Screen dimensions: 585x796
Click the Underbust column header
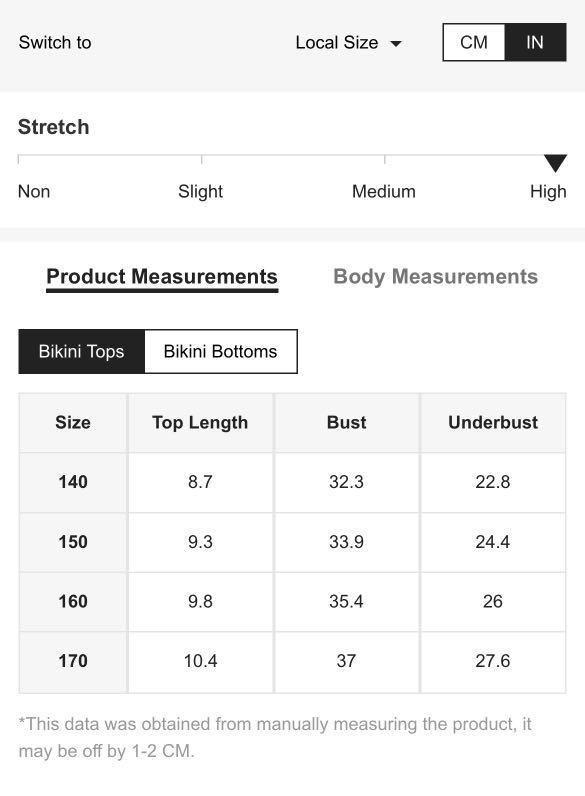tap(493, 422)
